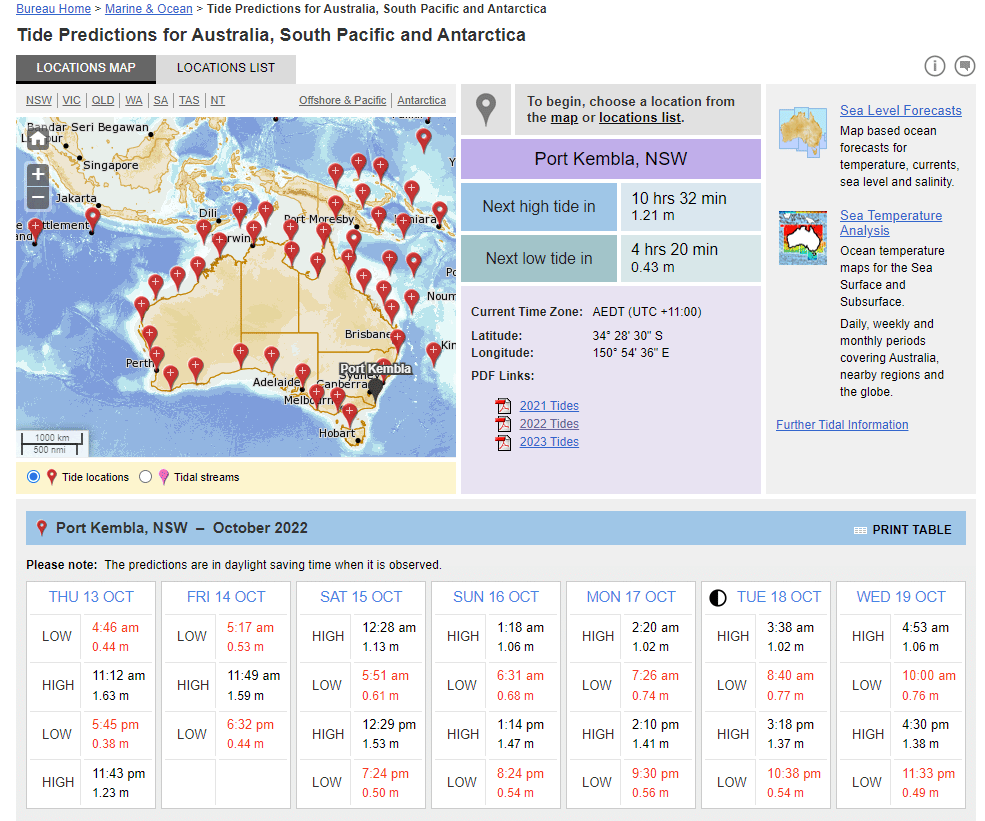Click the SAT 15 OCT column header
The image size is (985, 821).
coord(361,597)
